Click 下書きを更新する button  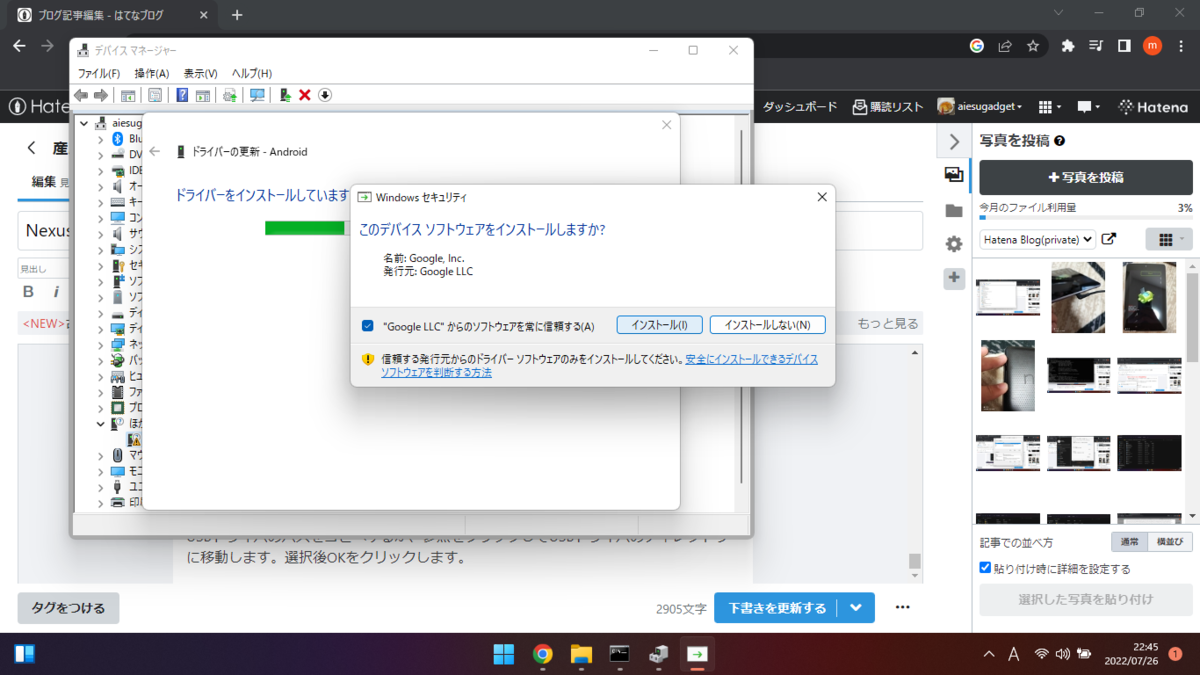pos(777,608)
